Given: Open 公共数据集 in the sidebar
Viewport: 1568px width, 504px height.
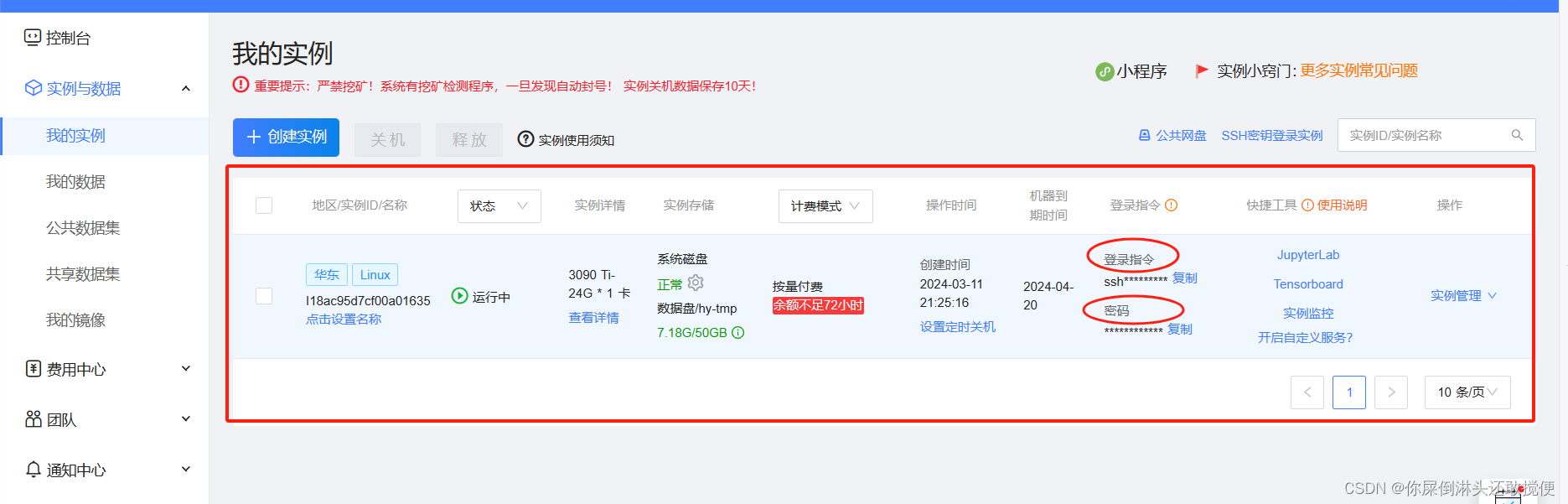Looking at the screenshot, I should (83, 228).
